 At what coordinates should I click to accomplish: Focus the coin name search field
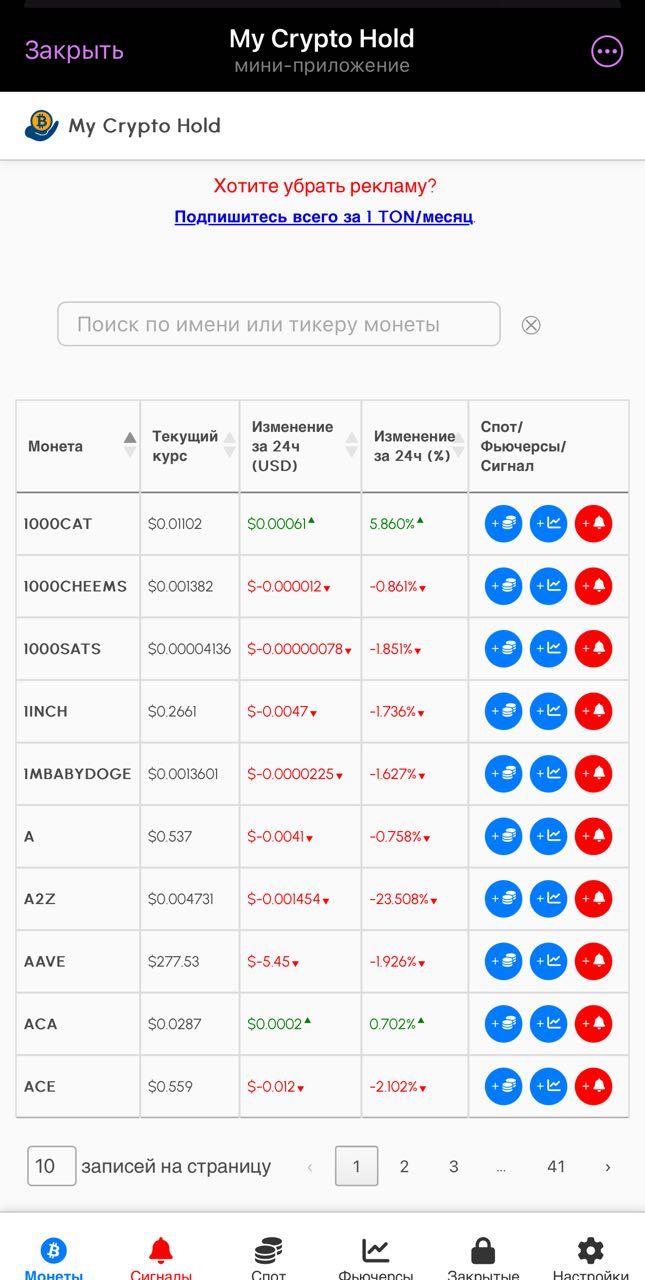click(x=278, y=324)
